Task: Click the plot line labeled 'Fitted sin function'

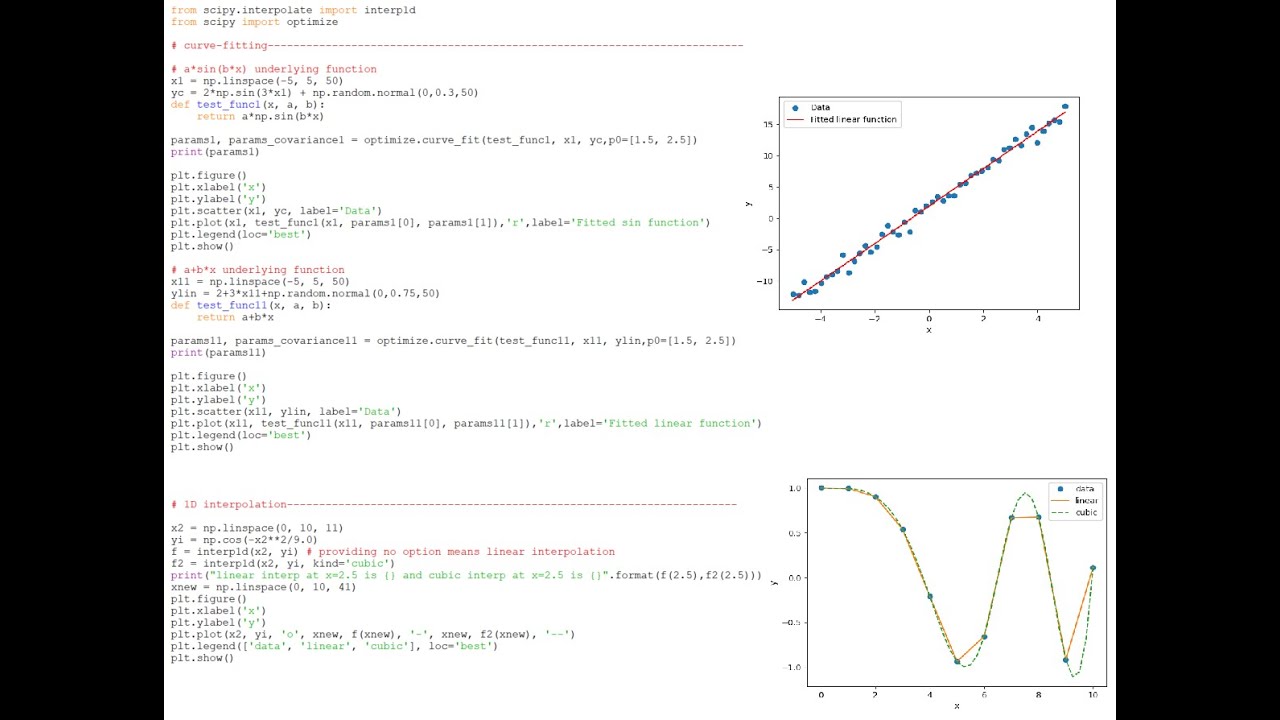Action: 440,223
